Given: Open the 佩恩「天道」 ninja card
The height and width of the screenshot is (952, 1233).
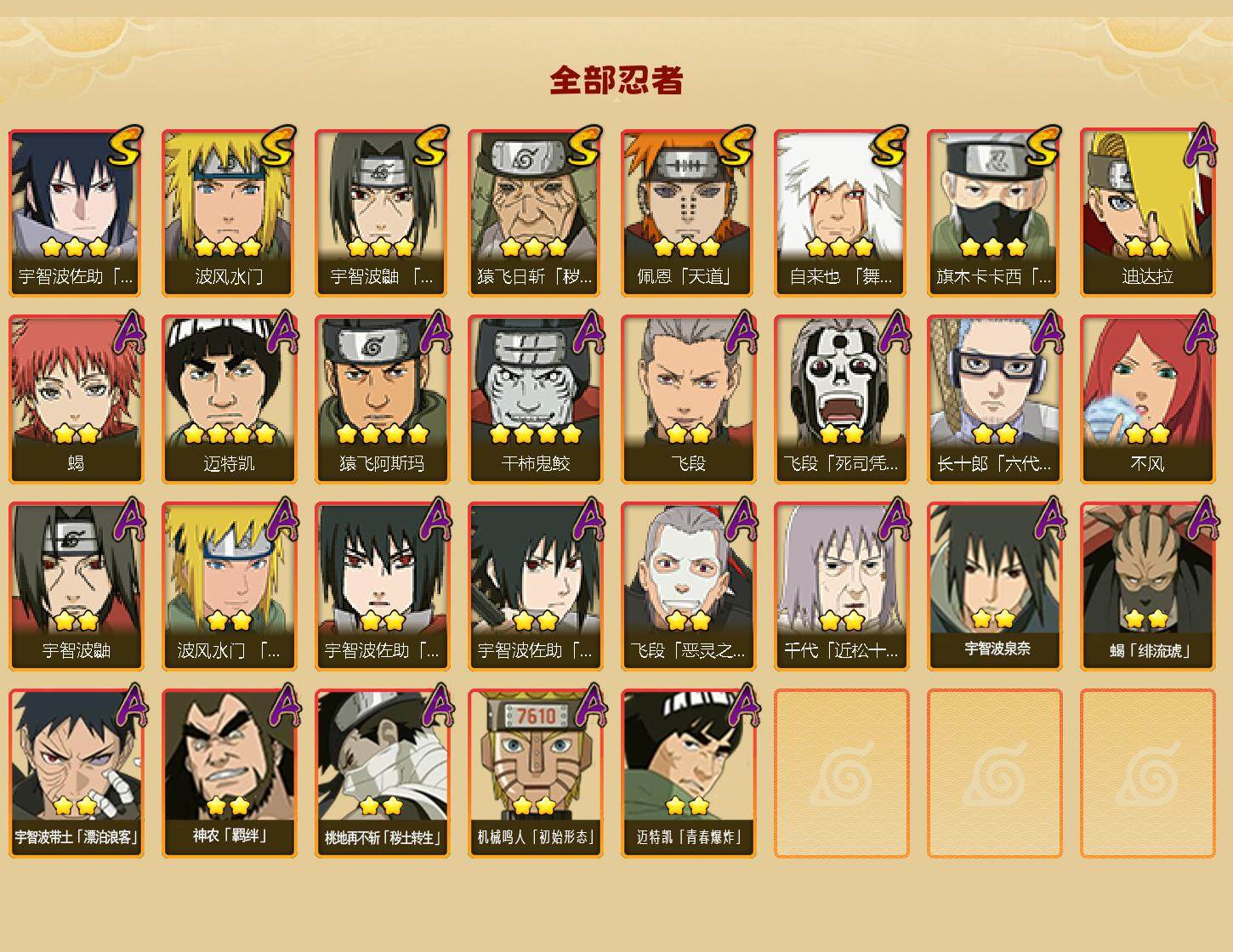Looking at the screenshot, I should (688, 212).
